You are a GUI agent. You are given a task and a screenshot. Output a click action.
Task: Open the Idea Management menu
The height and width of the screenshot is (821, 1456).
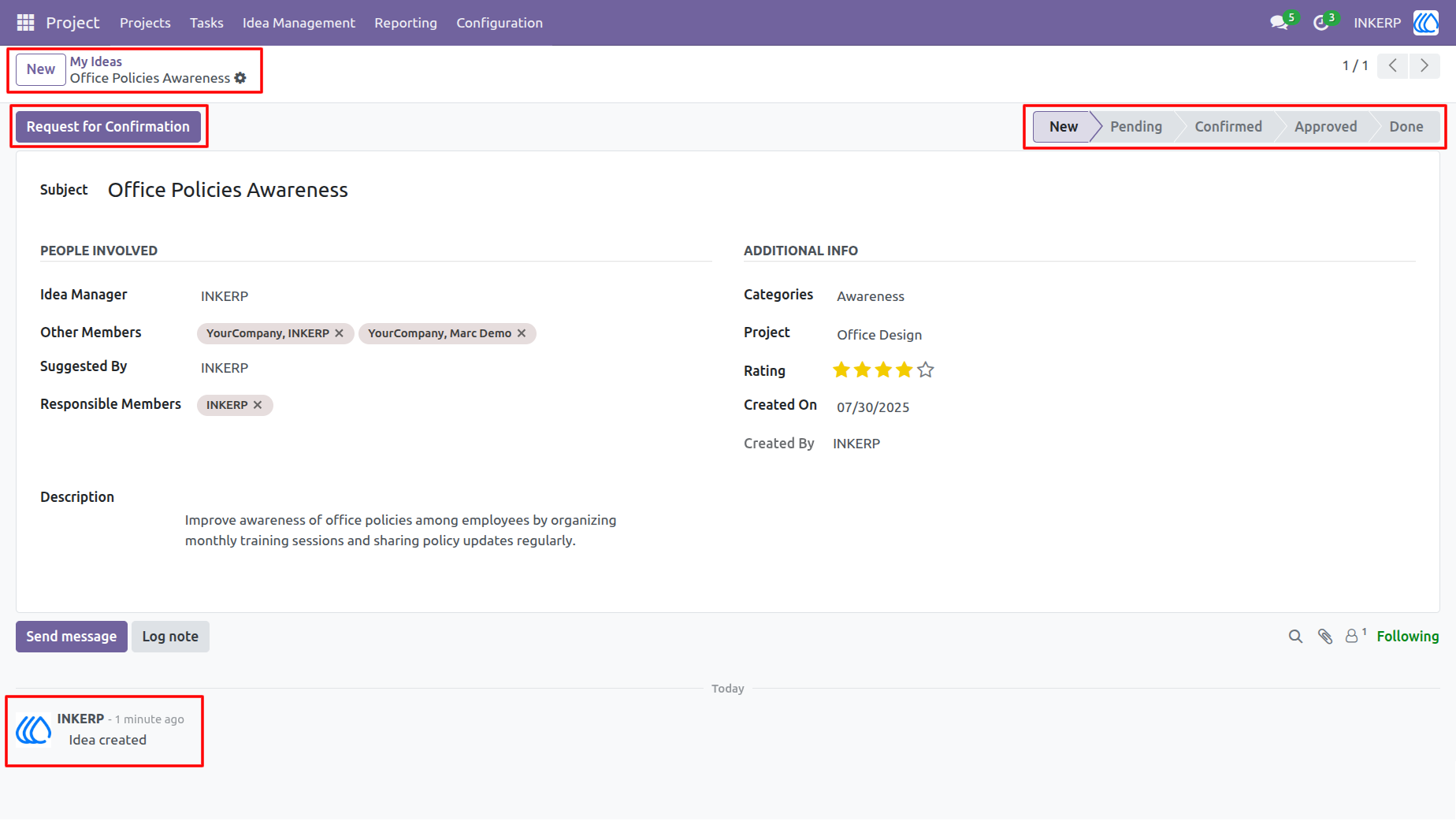tap(299, 23)
